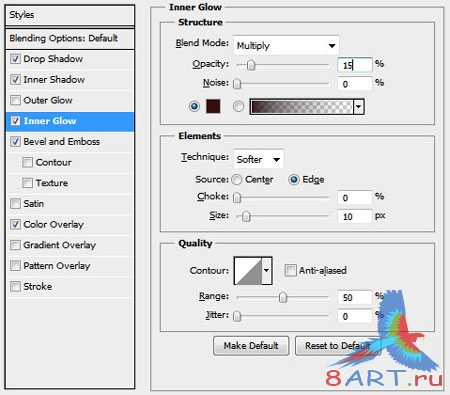
Task: Click the Size value input field
Action: coord(355,217)
